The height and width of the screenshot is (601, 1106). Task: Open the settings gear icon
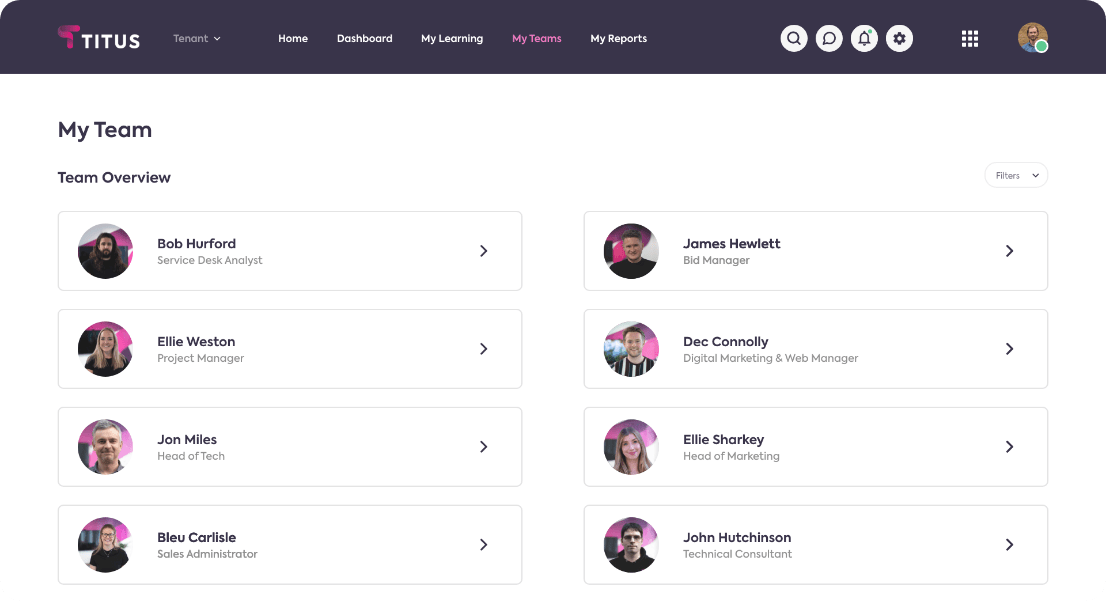tap(899, 39)
